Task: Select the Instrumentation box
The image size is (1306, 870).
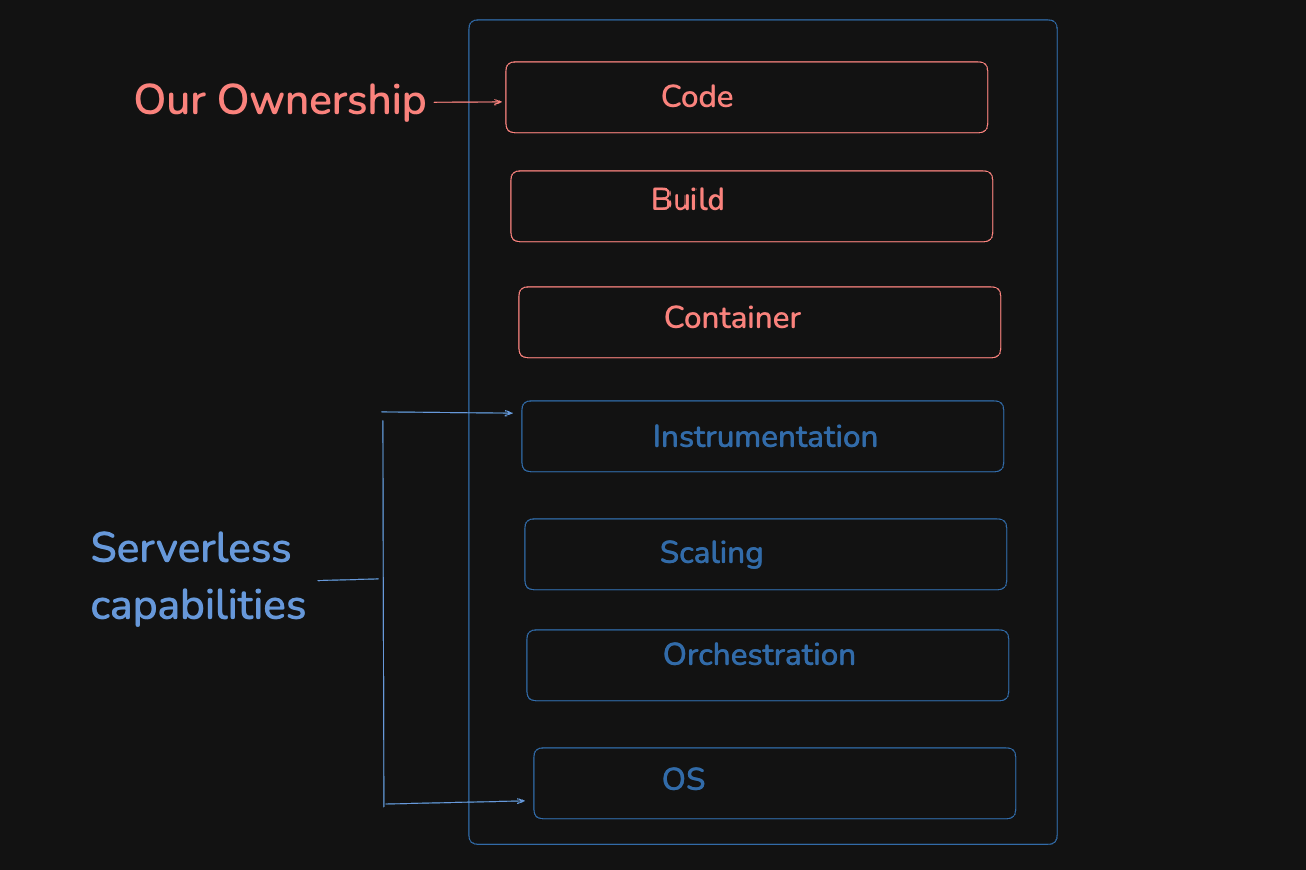Action: [763, 436]
